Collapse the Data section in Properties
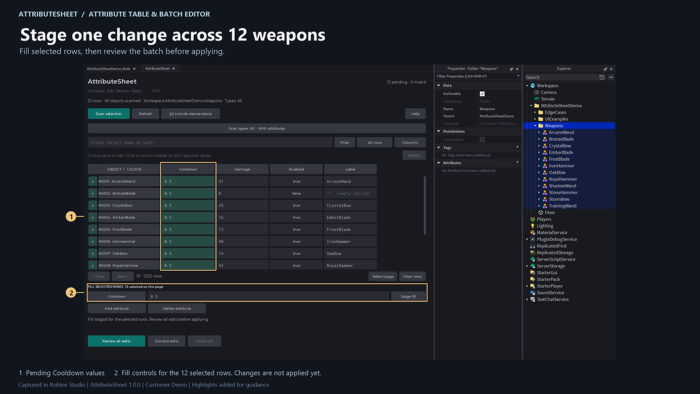The image size is (700, 394). 438,85
